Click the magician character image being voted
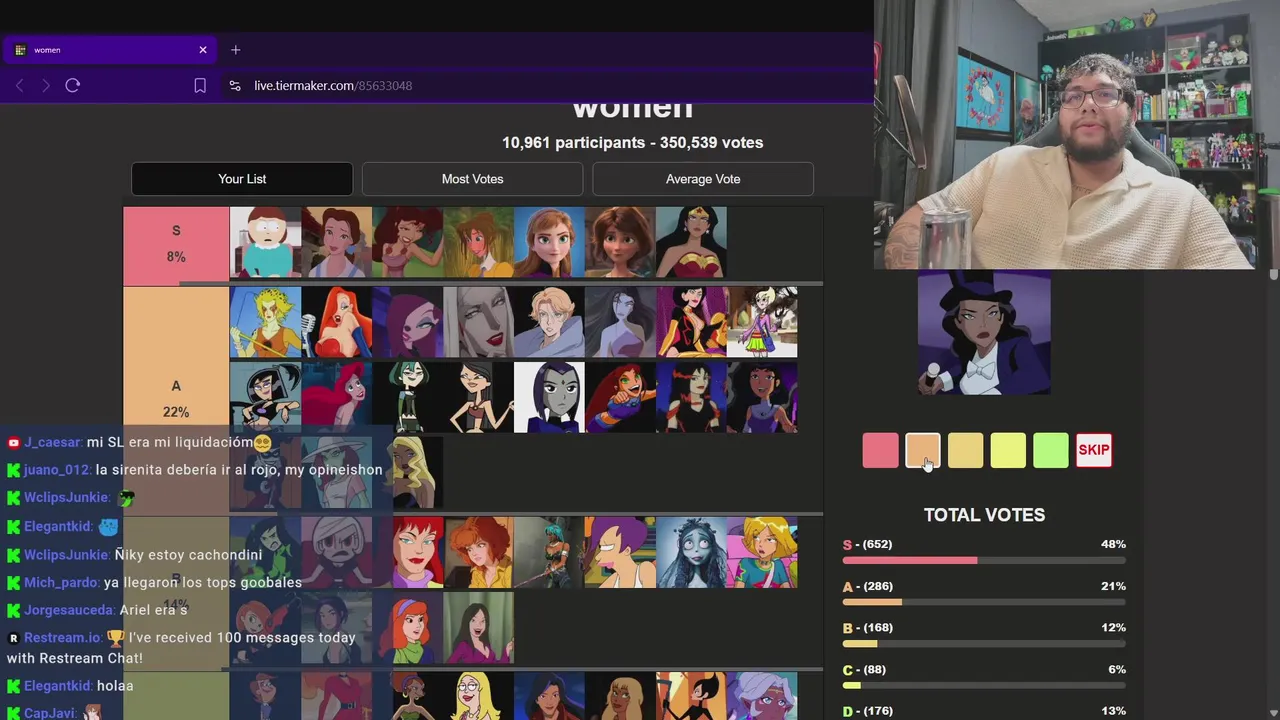 pyautogui.click(x=984, y=332)
